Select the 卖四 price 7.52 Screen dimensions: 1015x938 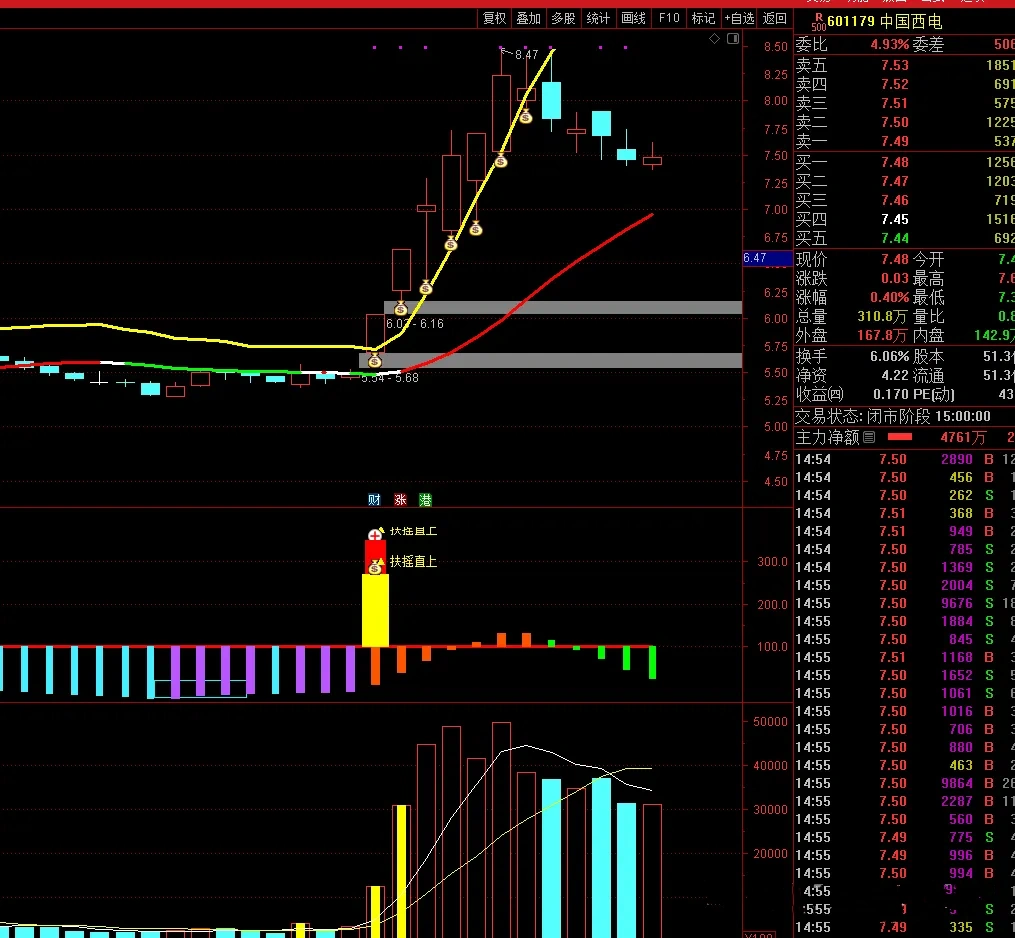tap(895, 84)
